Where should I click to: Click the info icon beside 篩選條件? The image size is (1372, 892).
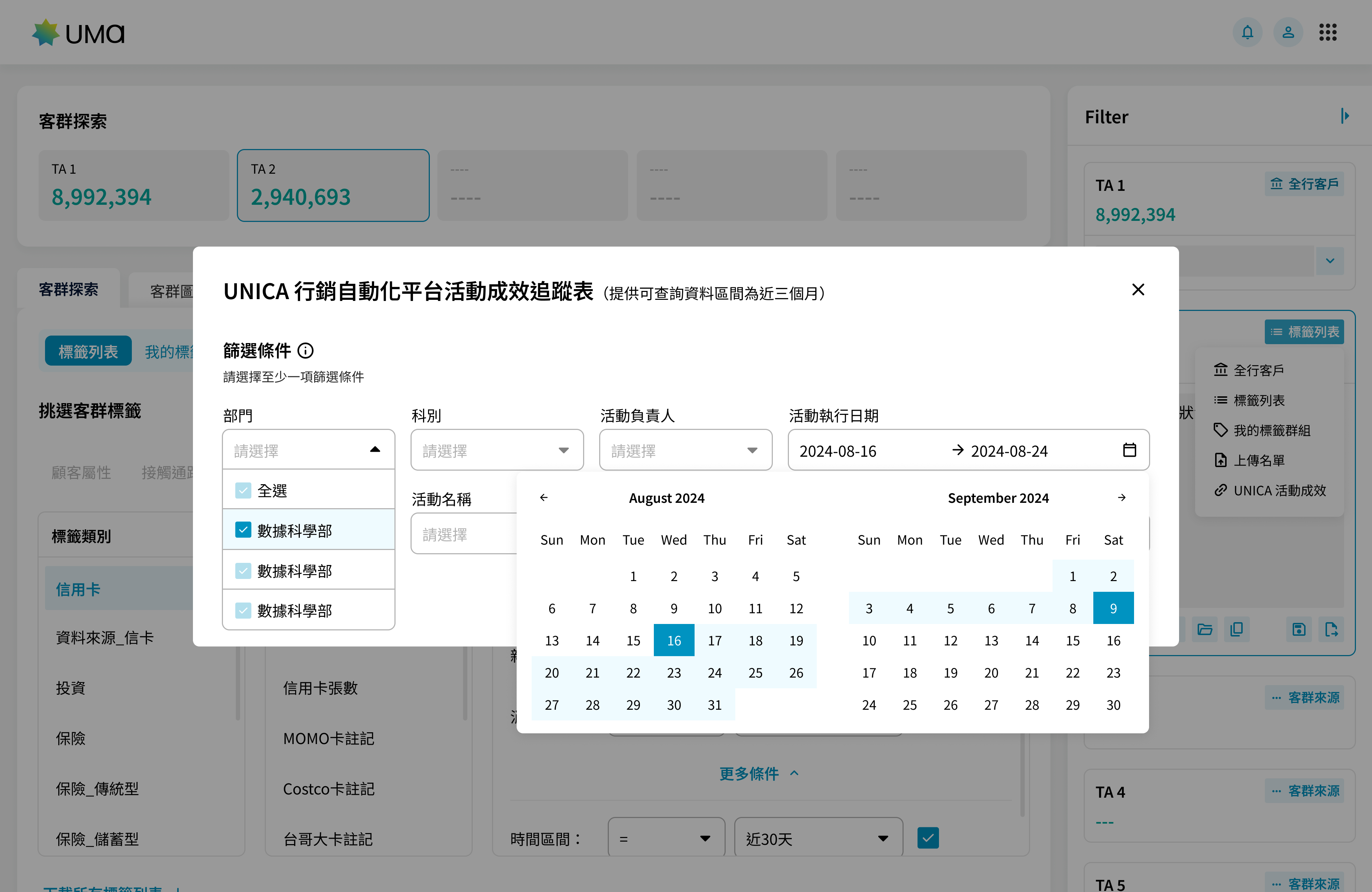[305, 351]
